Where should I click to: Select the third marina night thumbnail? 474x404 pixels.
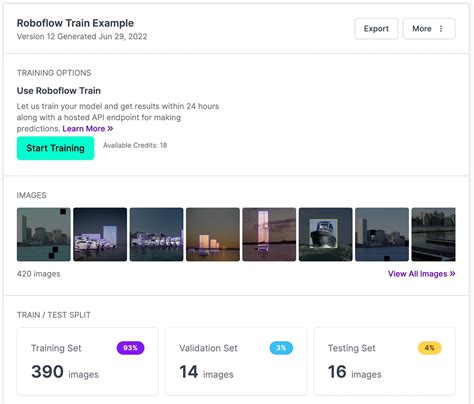tap(156, 234)
